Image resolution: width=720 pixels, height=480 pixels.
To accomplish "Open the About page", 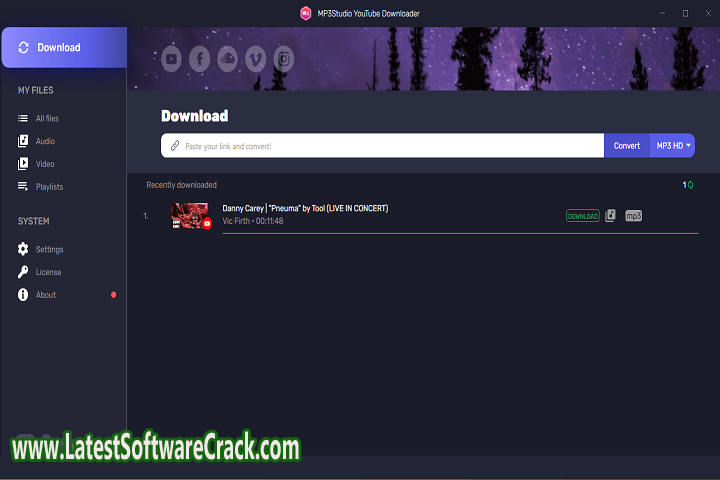I will 46,295.
